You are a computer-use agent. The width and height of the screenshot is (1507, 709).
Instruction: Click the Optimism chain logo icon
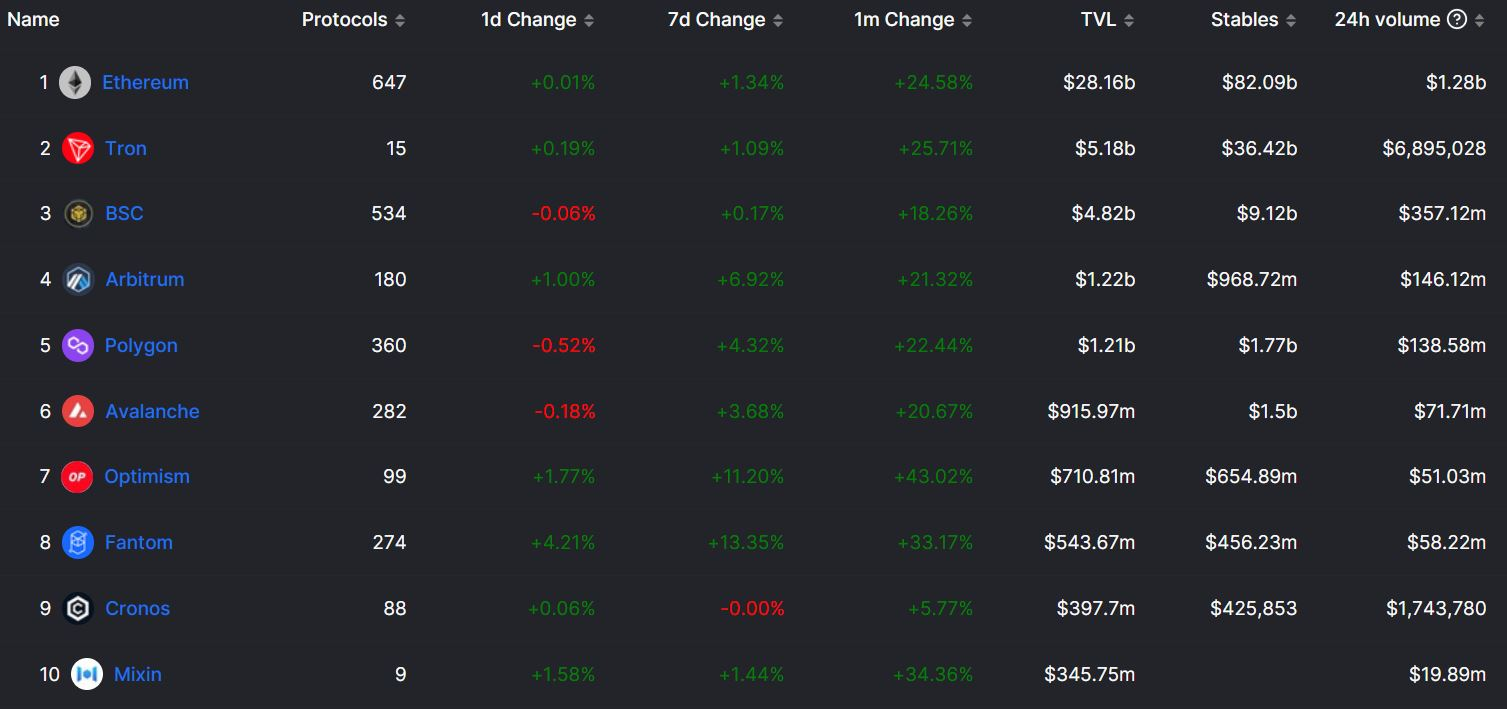pos(77,477)
